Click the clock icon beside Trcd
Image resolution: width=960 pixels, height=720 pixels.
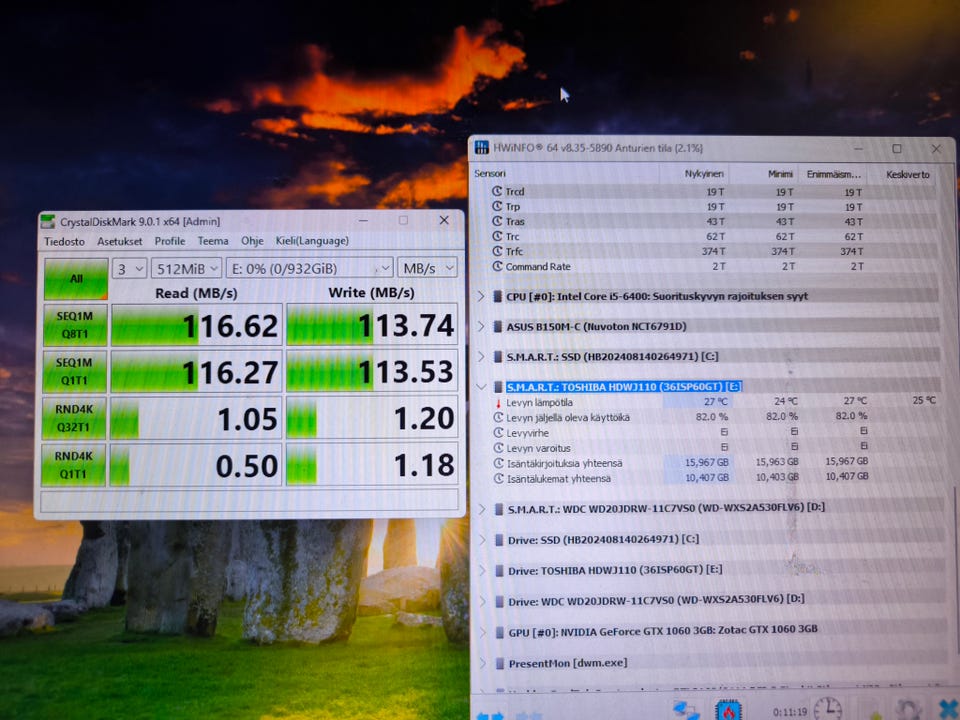click(x=497, y=192)
